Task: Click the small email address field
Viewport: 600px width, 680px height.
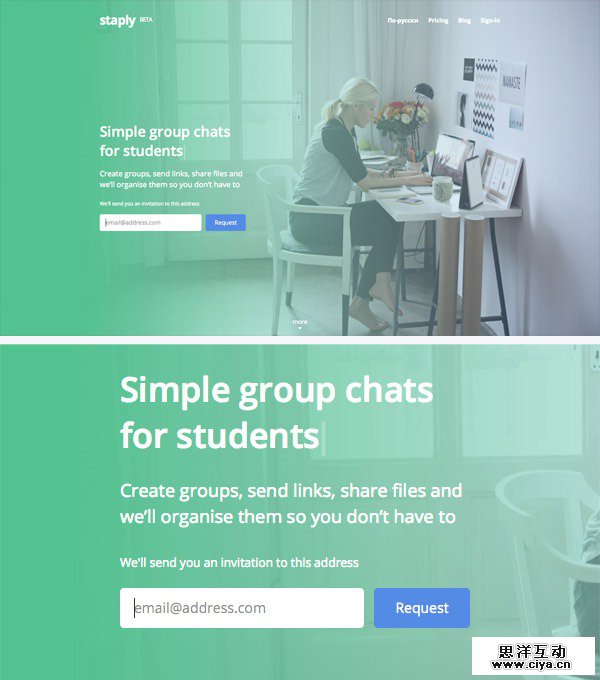Action: (x=150, y=222)
